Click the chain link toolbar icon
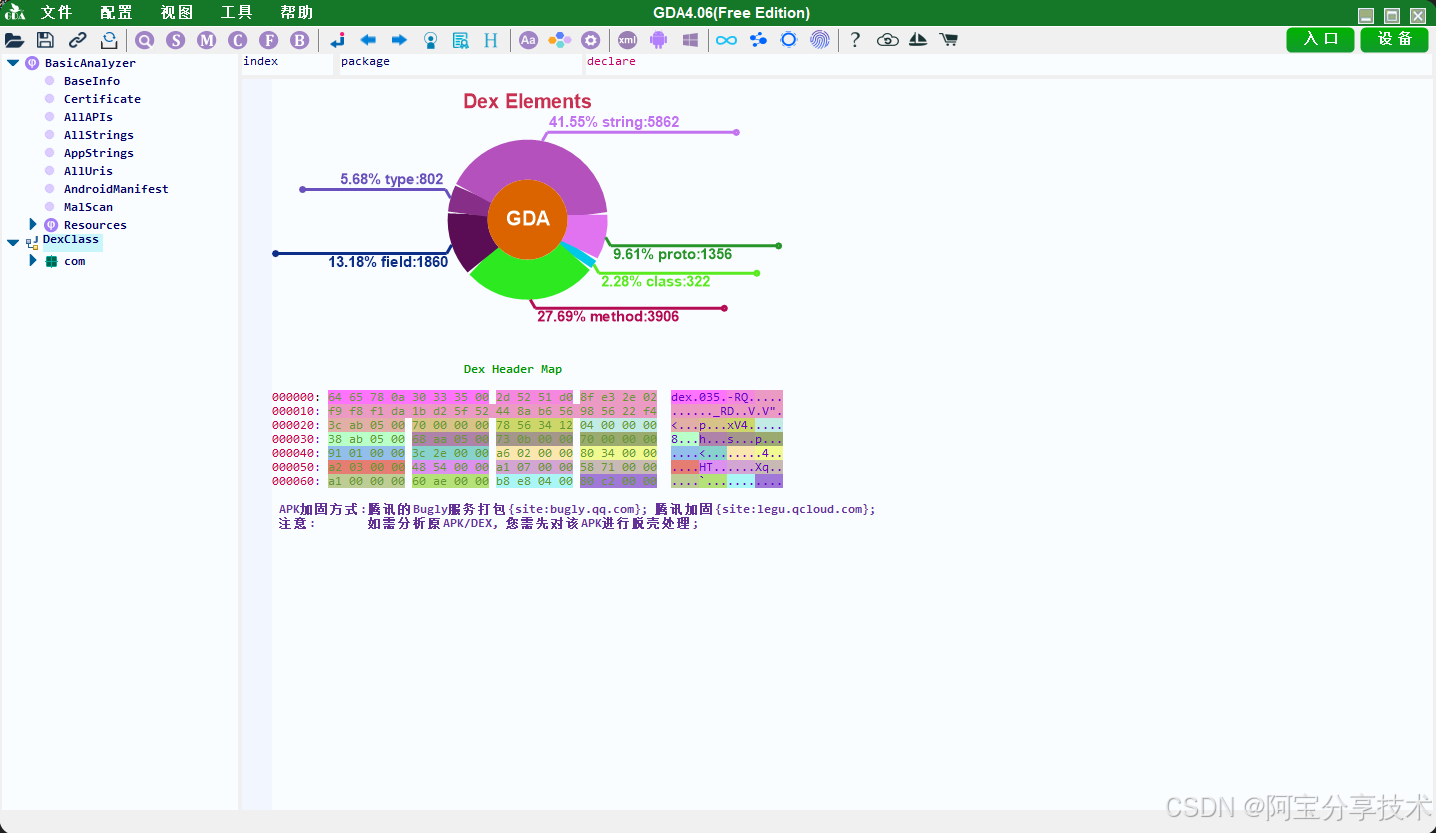The width and height of the screenshot is (1436, 833). [x=77, y=40]
